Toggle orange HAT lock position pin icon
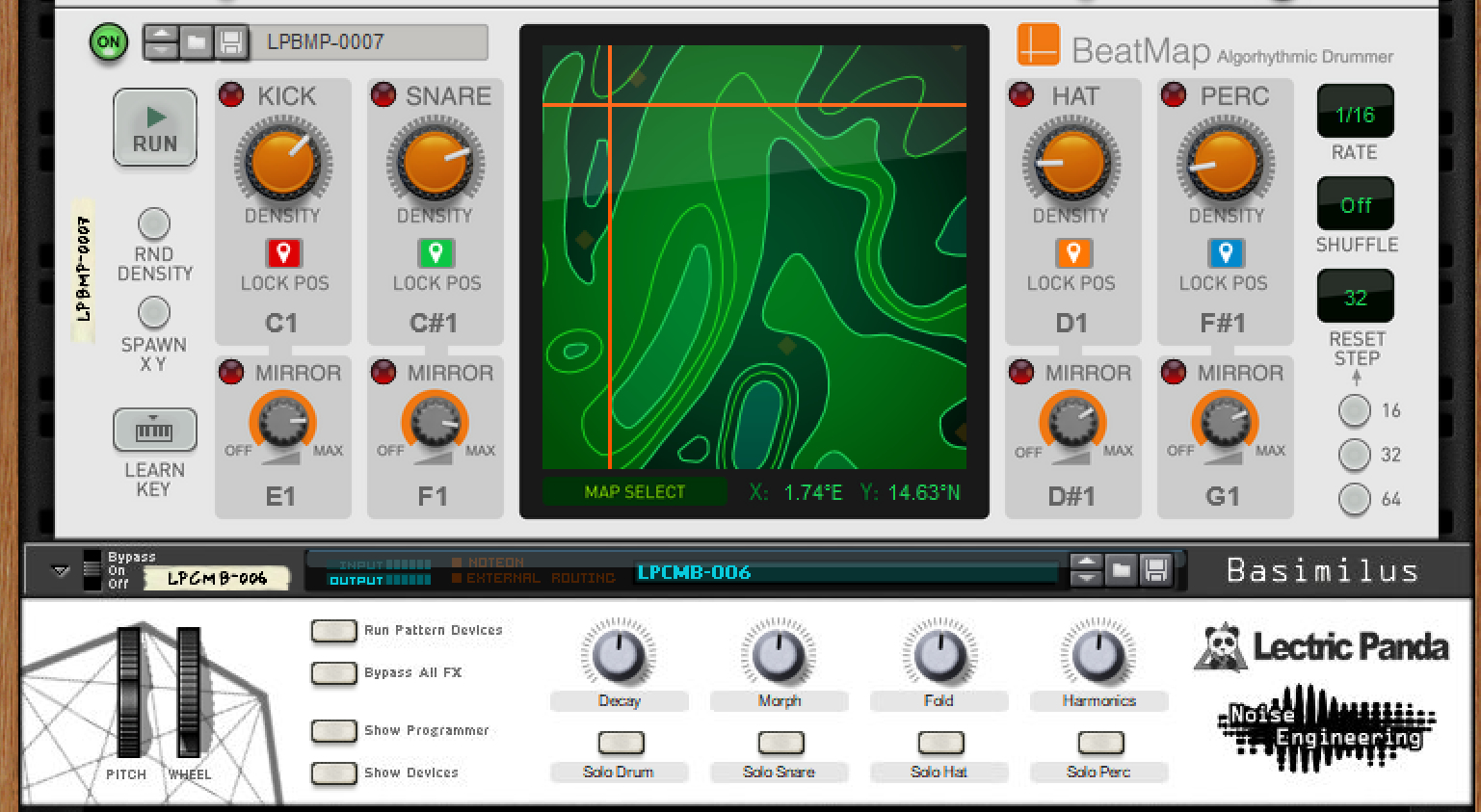The width and height of the screenshot is (1481, 812). click(x=1072, y=253)
